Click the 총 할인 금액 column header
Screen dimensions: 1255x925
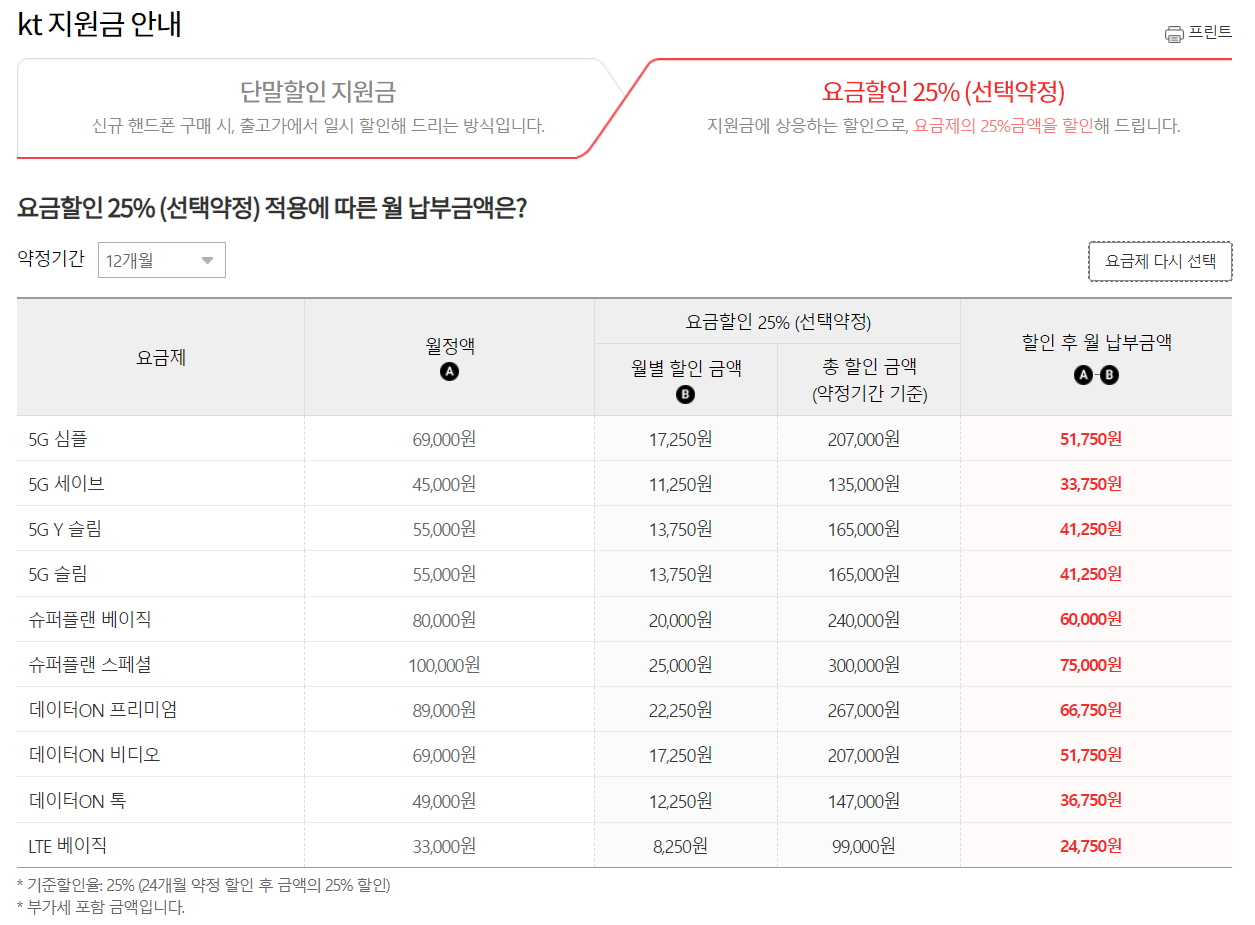pyautogui.click(x=869, y=380)
